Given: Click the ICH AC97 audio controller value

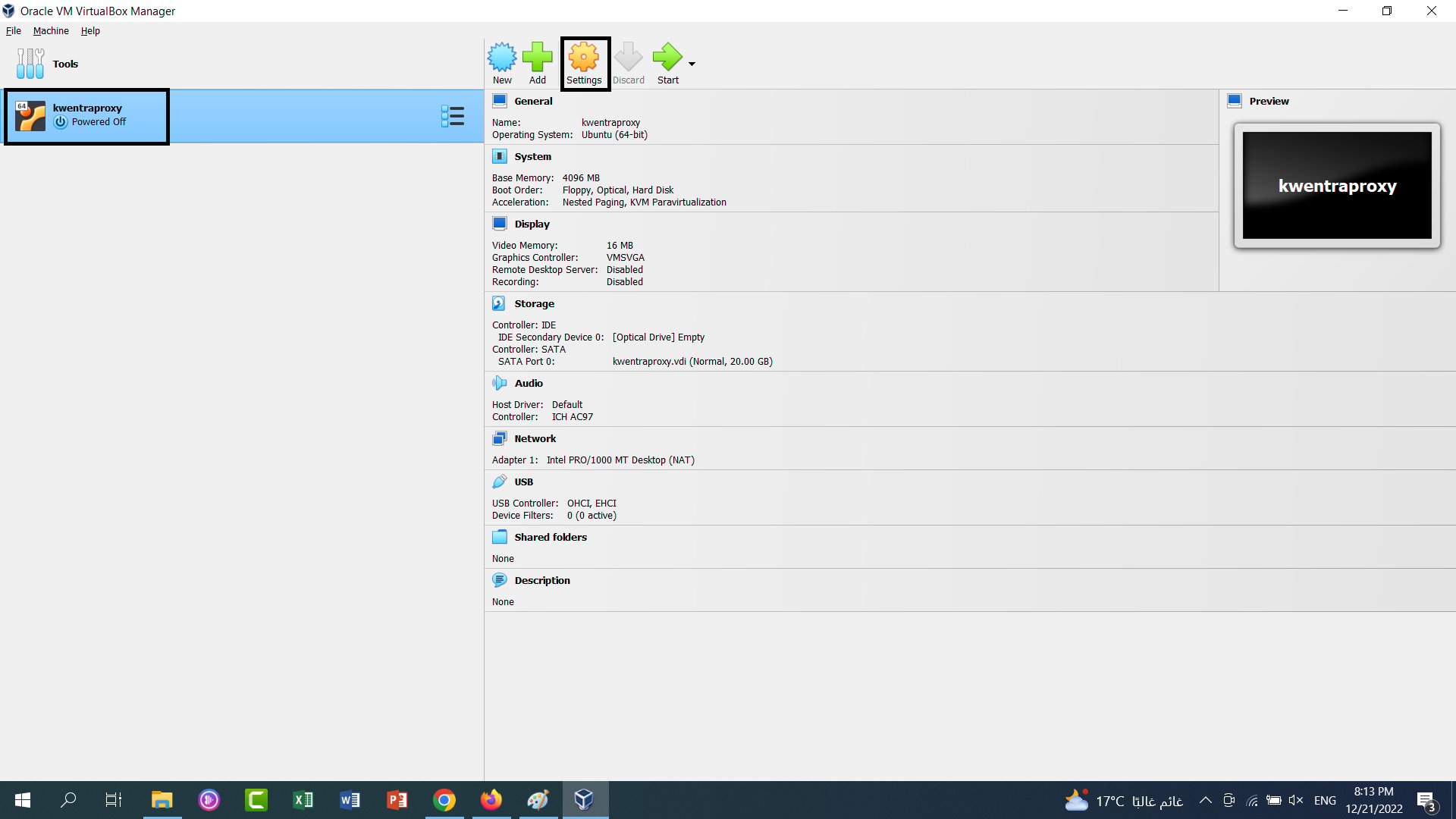Looking at the screenshot, I should 573,417.
